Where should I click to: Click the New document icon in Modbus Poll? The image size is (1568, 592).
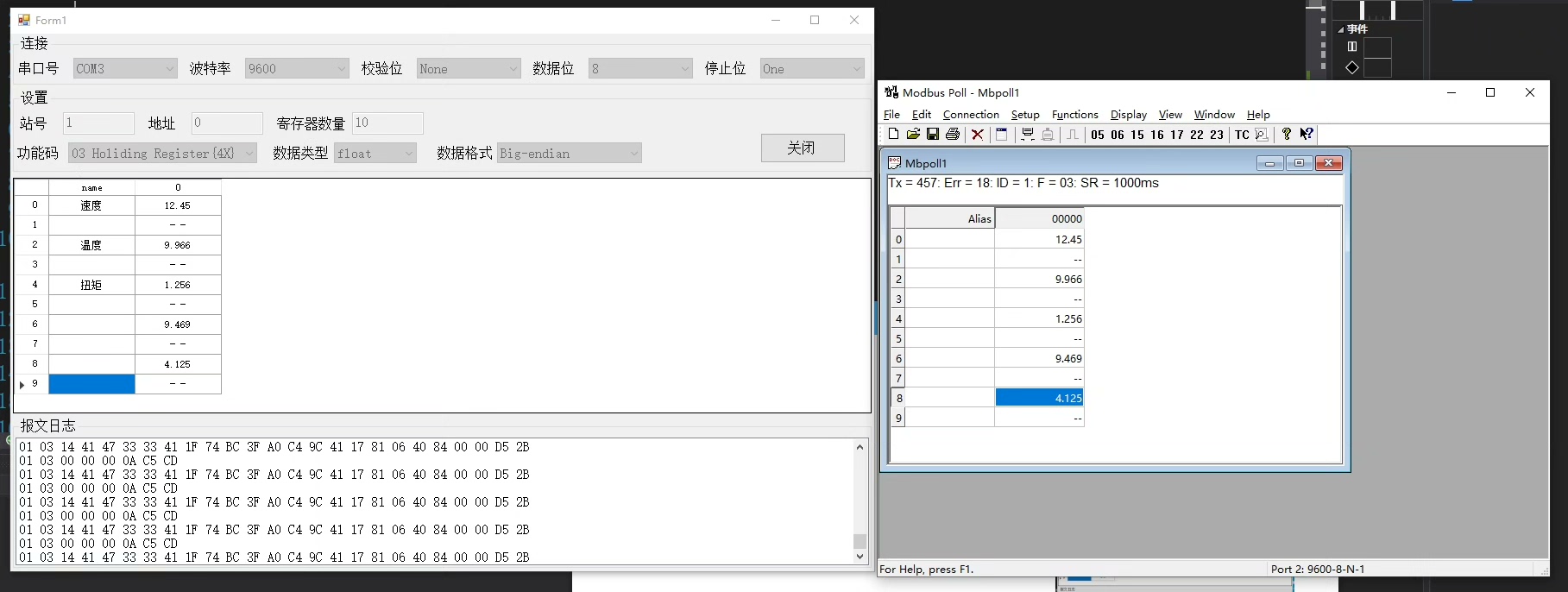click(893, 134)
